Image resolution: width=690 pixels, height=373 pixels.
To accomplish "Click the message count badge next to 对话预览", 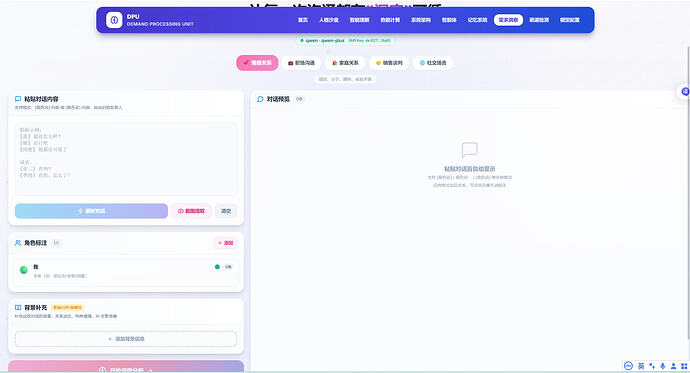I will (x=299, y=99).
